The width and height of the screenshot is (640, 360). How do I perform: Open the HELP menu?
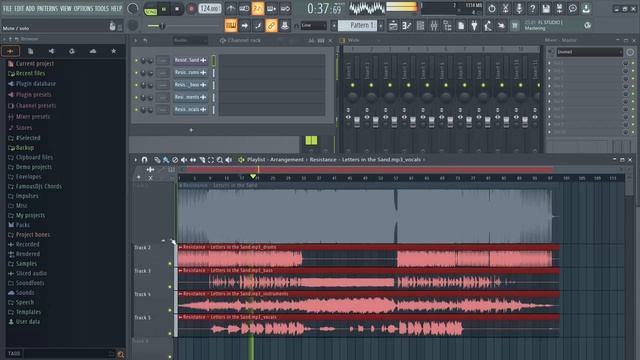click(x=116, y=9)
